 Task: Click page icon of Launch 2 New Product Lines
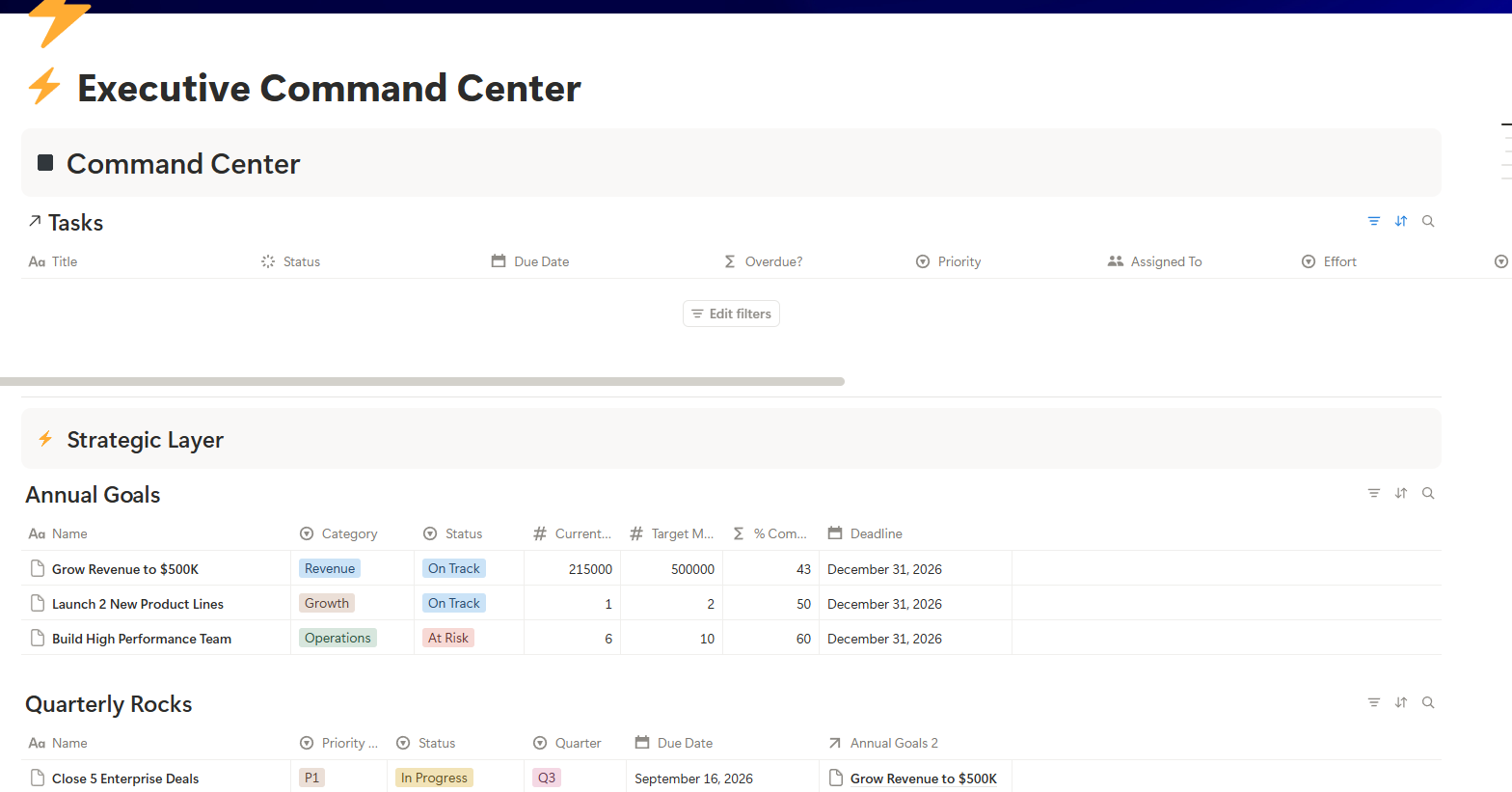pos(38,603)
